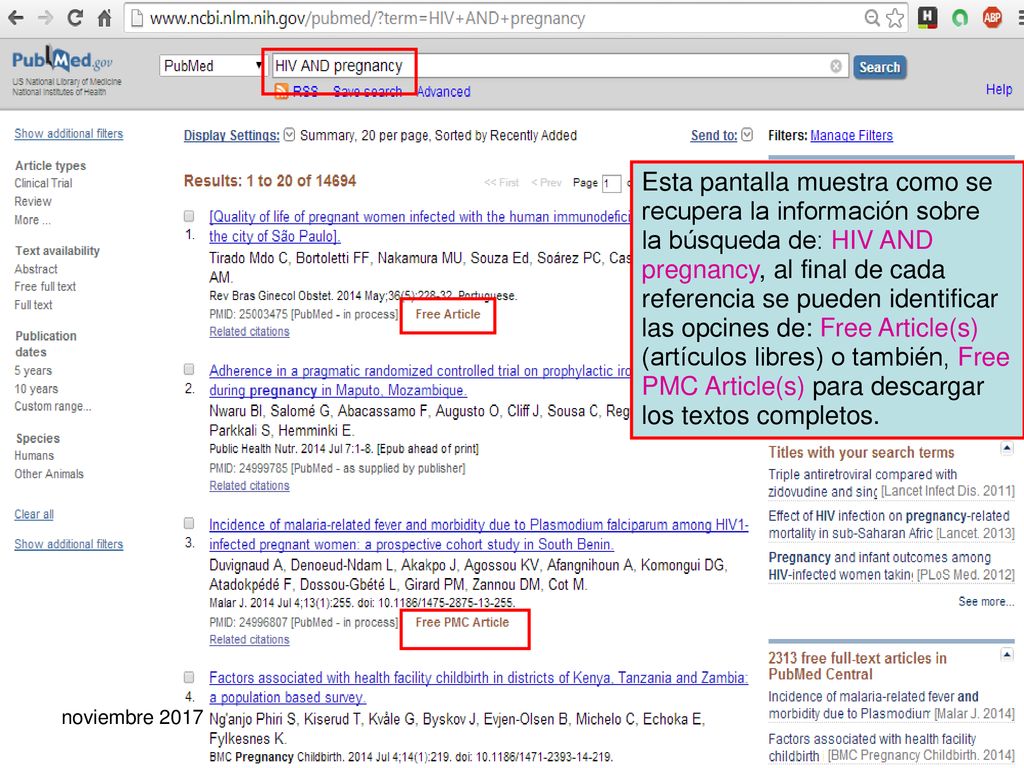This screenshot has height=768, width=1024.
Task: Open the Send to dropdown arrow
Action: (747, 135)
